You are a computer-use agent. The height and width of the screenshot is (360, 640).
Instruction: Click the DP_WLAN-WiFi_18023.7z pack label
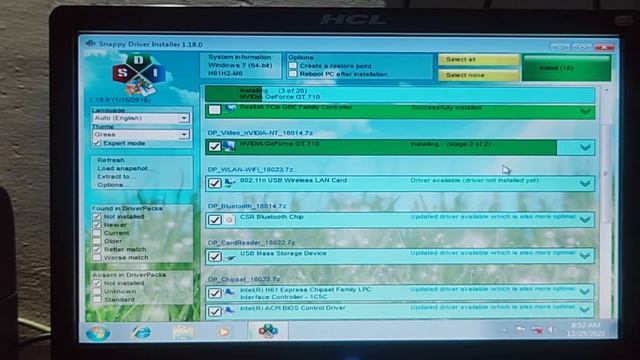point(250,169)
